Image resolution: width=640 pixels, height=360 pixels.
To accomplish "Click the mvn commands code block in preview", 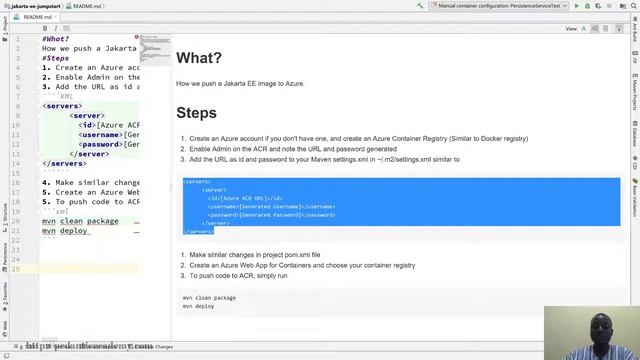I will (402, 302).
